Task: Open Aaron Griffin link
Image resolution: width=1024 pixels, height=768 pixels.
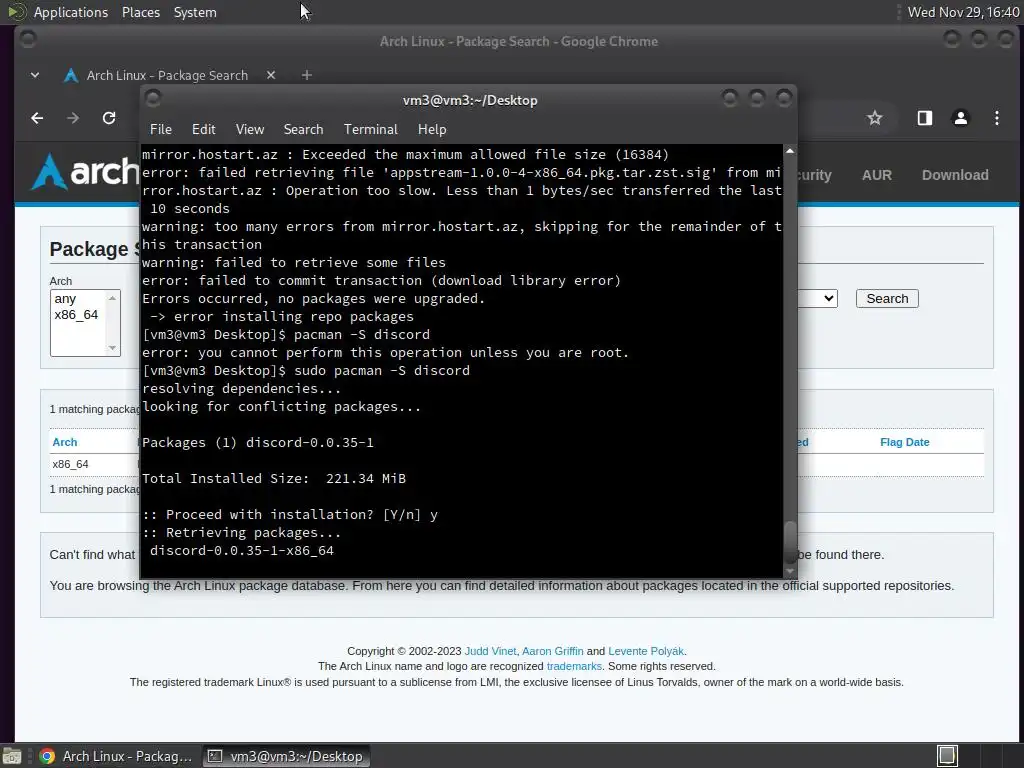Action: 552,651
